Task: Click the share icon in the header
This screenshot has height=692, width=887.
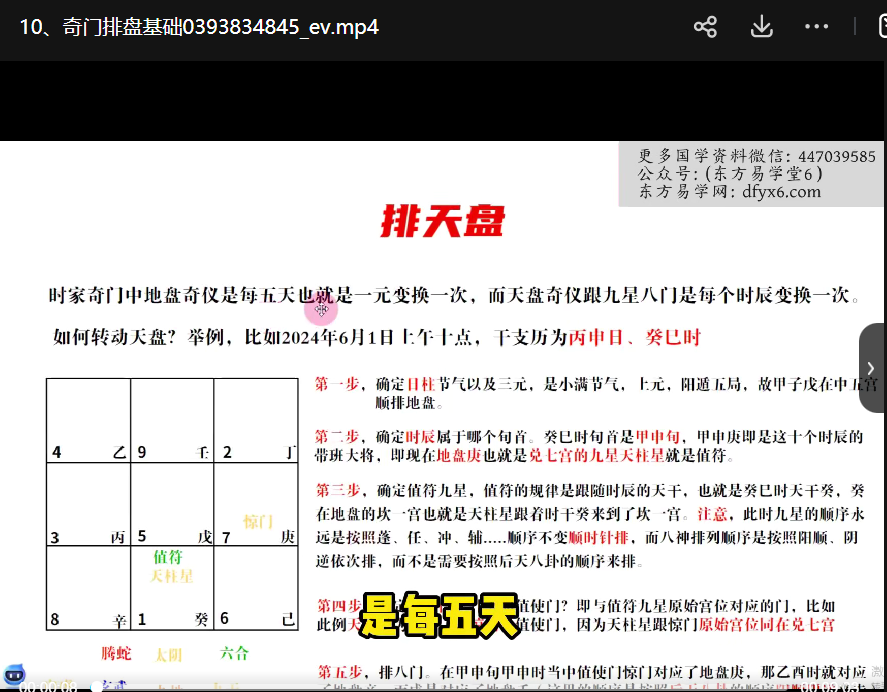Action: (705, 27)
